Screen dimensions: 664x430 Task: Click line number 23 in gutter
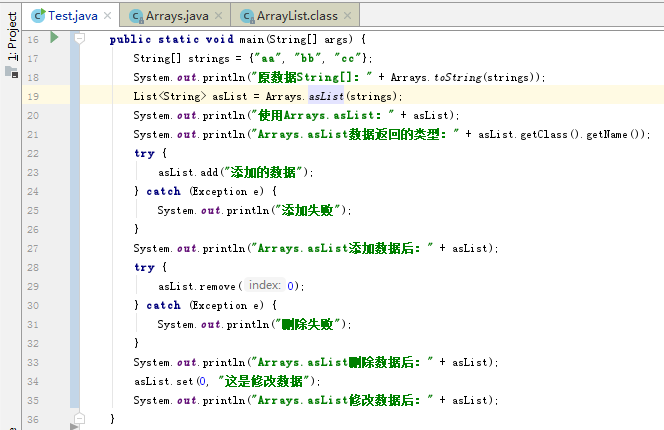[33, 172]
